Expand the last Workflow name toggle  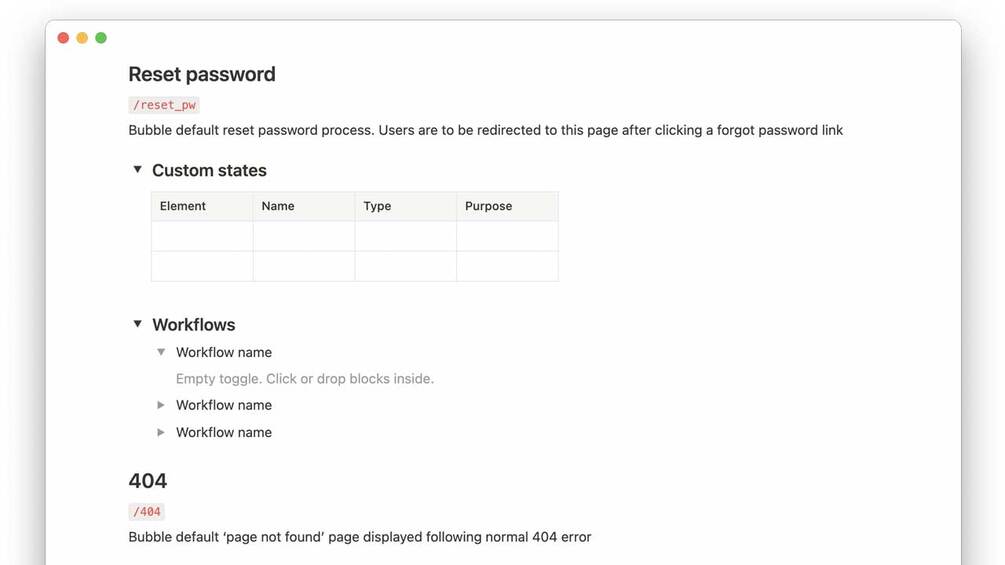(x=161, y=432)
